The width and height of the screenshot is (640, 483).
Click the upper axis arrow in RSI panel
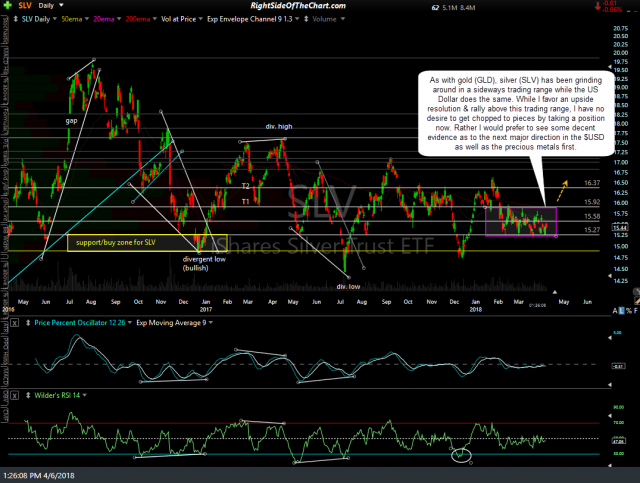point(610,416)
